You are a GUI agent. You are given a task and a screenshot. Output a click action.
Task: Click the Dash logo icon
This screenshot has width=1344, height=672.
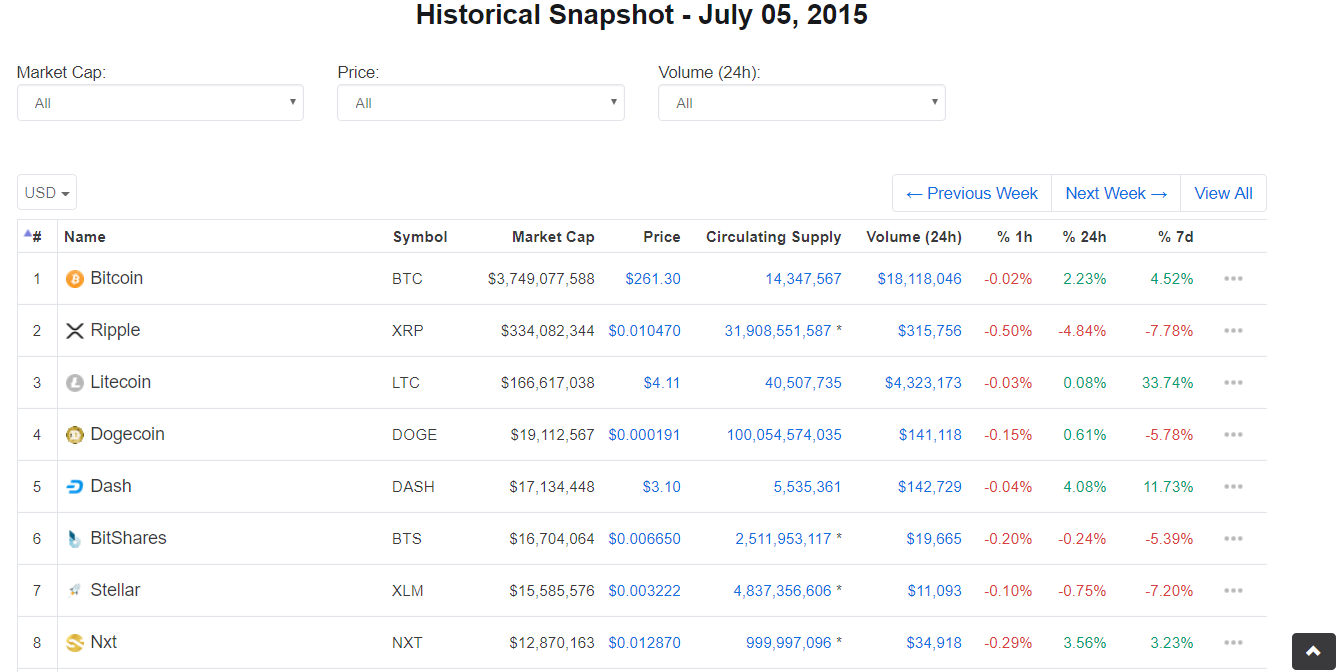click(x=74, y=487)
